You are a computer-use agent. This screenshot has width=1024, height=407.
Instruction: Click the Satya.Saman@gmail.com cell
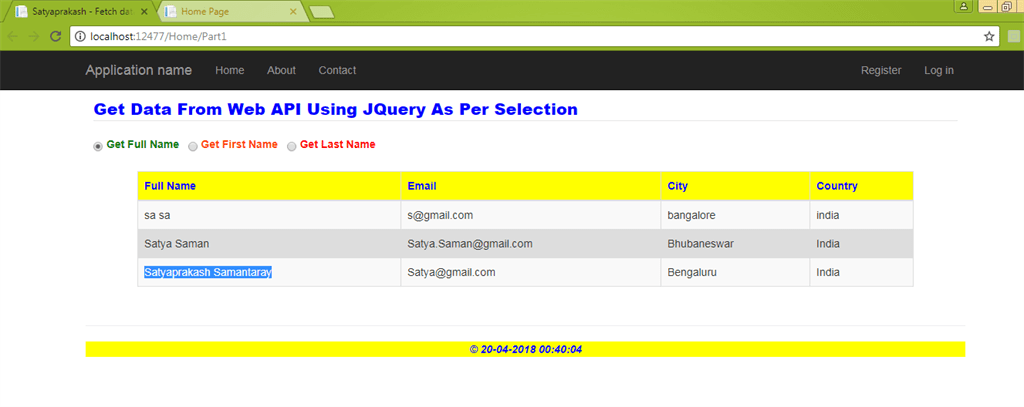click(530, 244)
